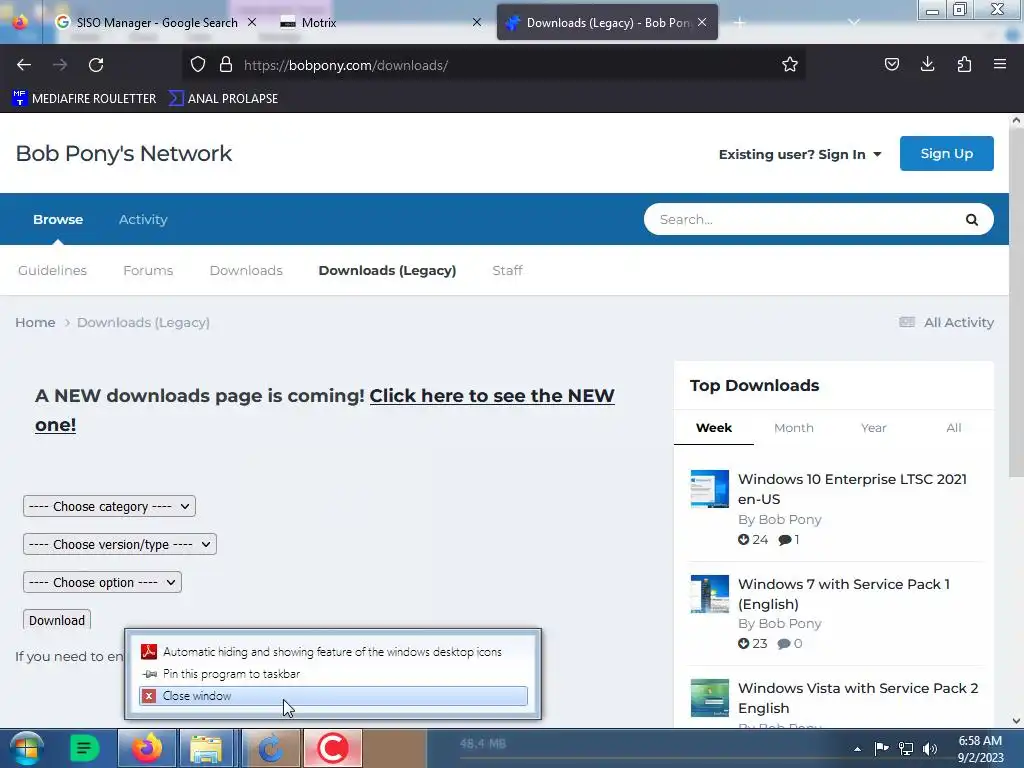The image size is (1024, 768).
Task: Open the volume speaker tray icon
Action: tap(930, 749)
